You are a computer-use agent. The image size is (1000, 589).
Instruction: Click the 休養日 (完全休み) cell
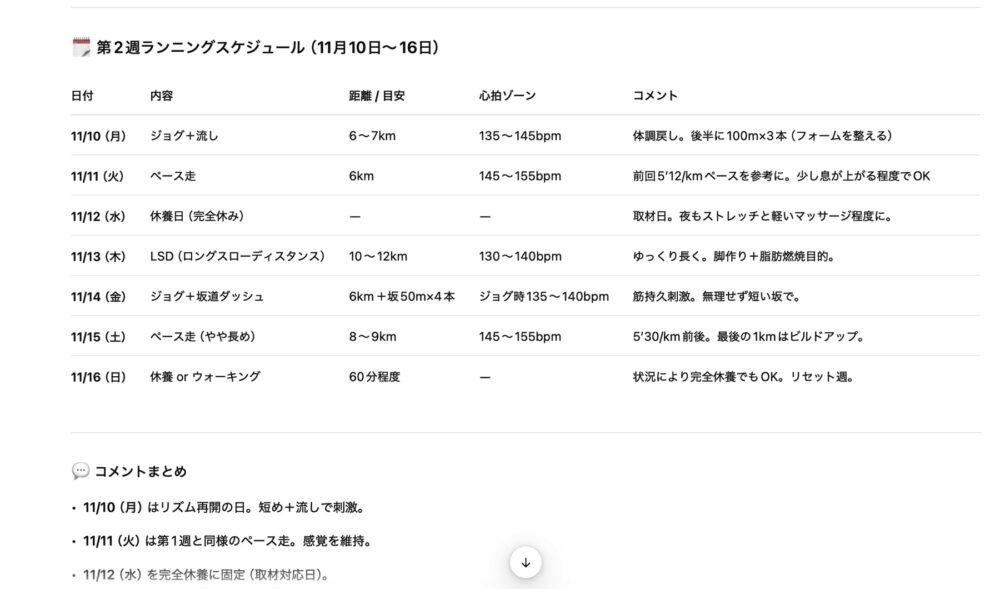197,216
